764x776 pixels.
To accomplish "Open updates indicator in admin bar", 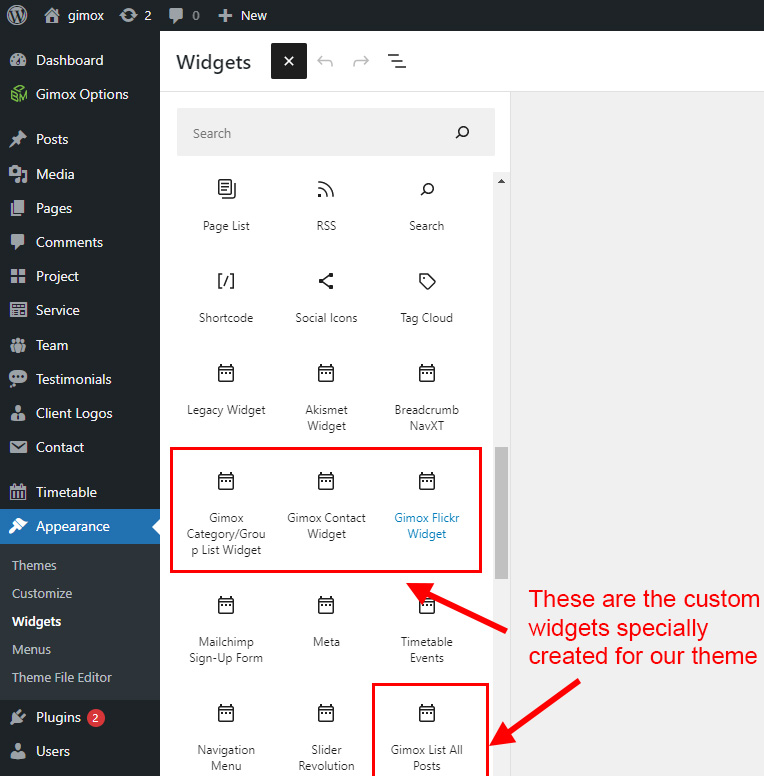I will click(x=135, y=16).
